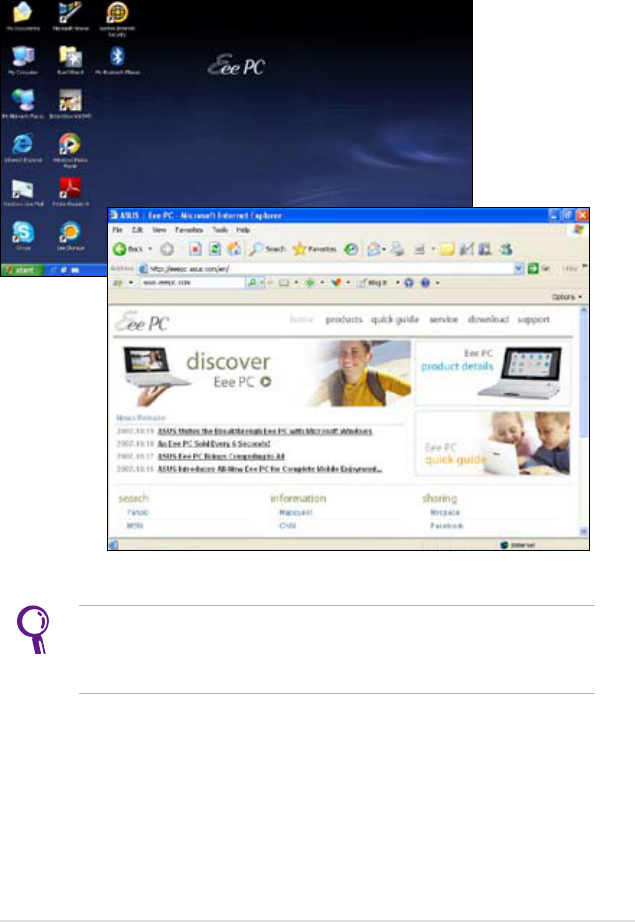Open My Bluetooth Places icon
635x922 pixels.
click(x=117, y=61)
